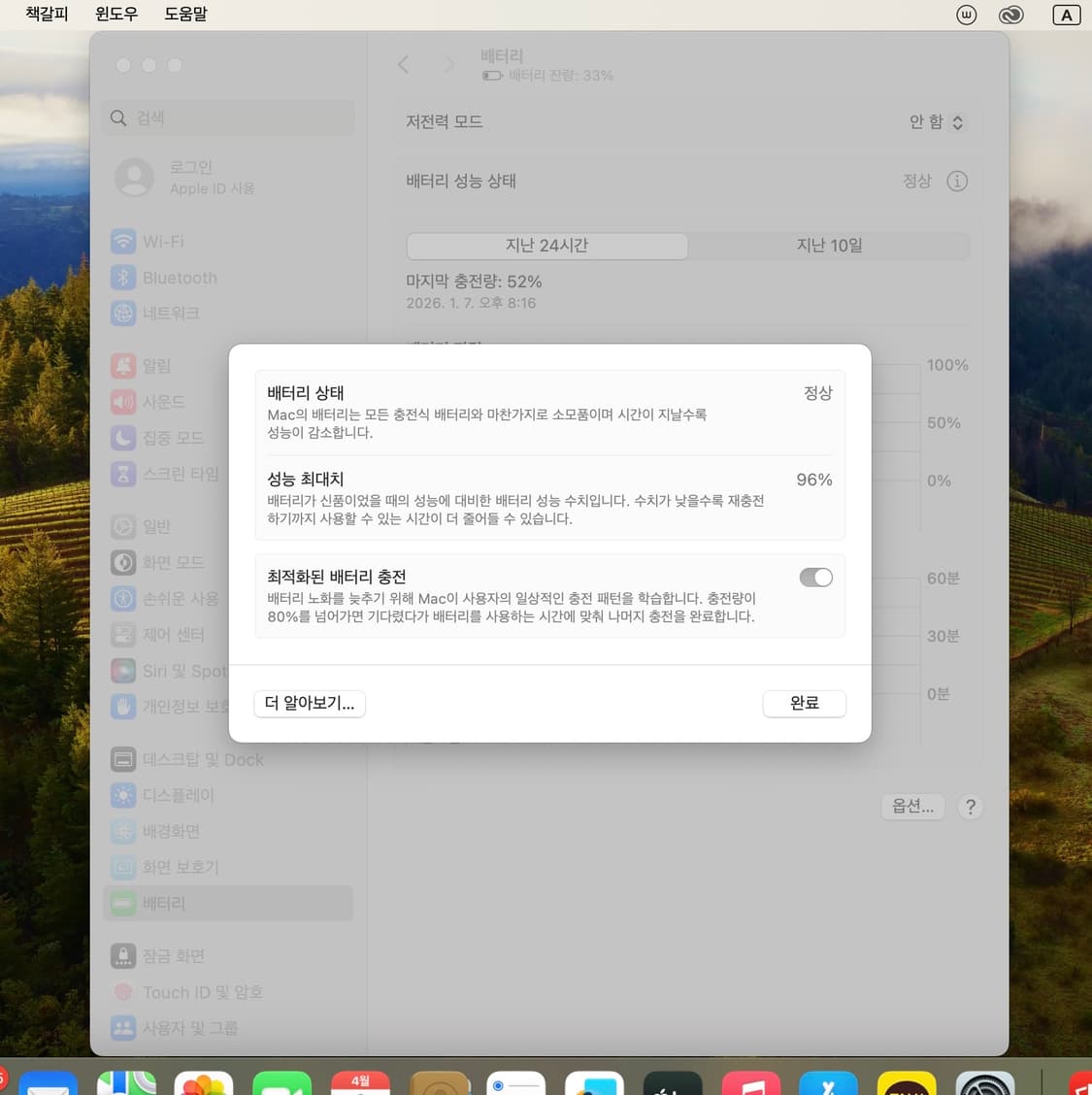Select the 네트워크 sidebar icon
Image resolution: width=1092 pixels, height=1095 pixels.
123,313
